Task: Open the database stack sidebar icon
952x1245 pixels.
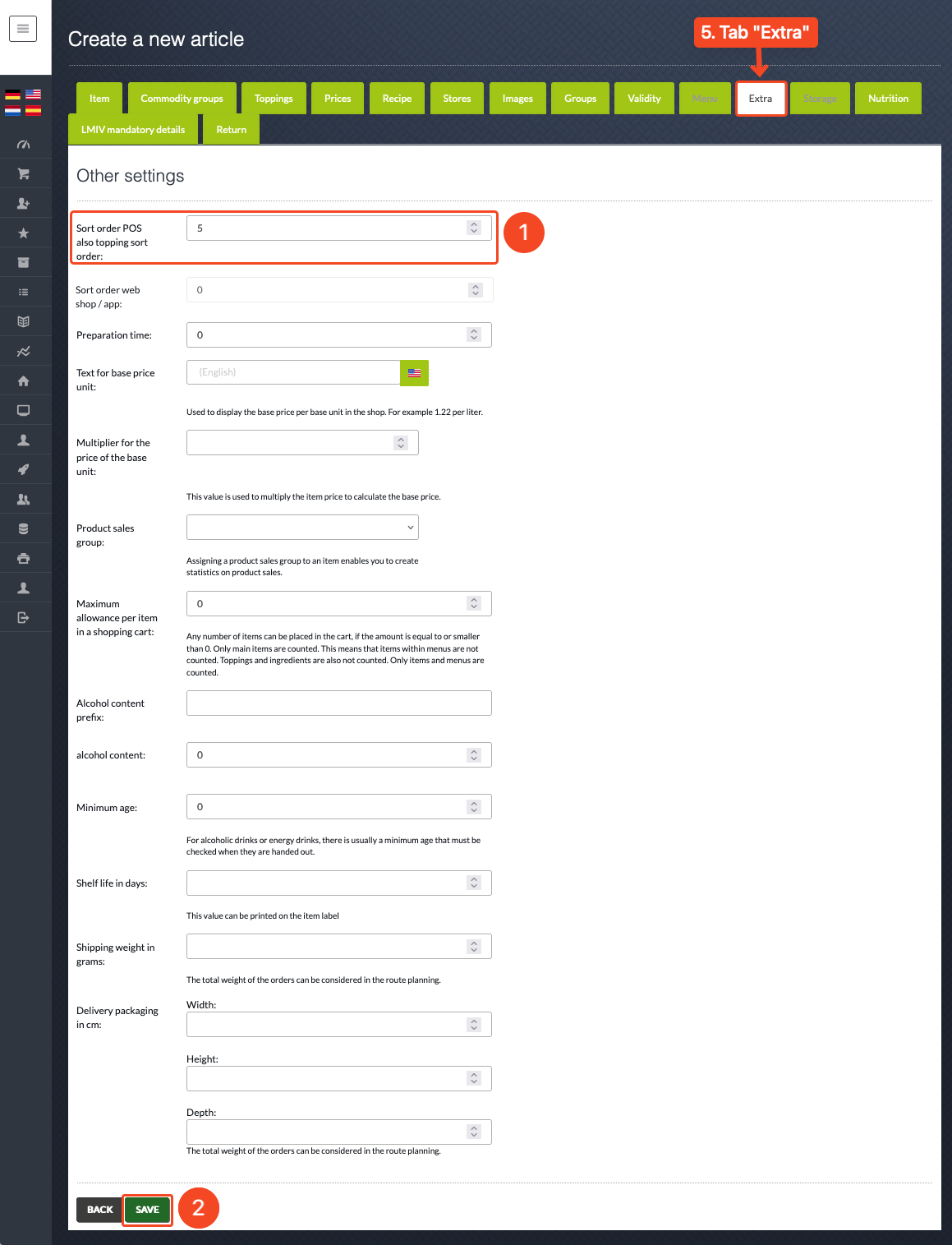Action: click(x=24, y=529)
